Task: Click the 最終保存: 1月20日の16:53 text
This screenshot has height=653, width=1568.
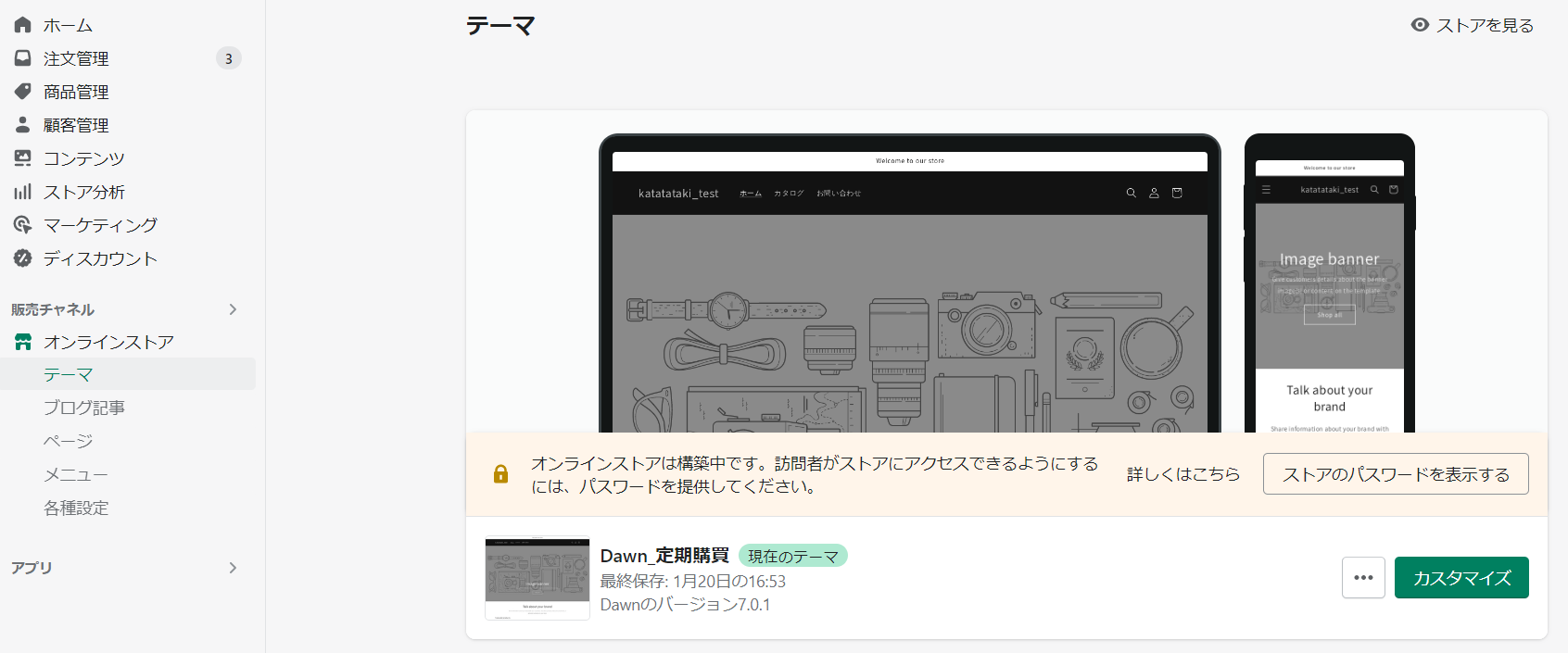Action: coord(693,581)
